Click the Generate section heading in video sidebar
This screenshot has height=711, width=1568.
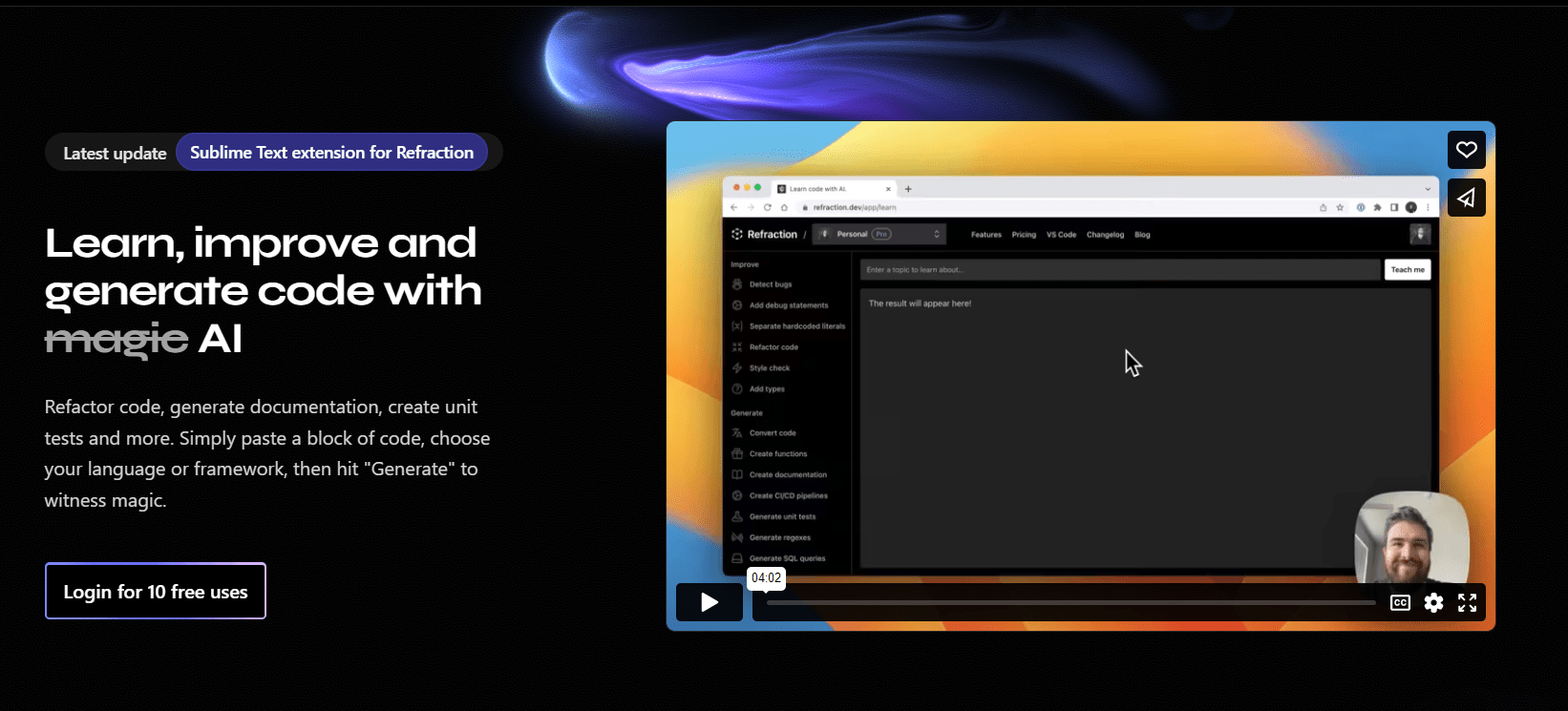pyautogui.click(x=747, y=413)
